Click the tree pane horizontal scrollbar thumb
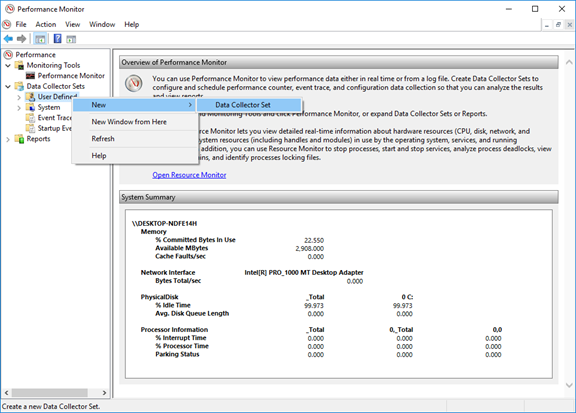576x413 pixels. coord(50,393)
